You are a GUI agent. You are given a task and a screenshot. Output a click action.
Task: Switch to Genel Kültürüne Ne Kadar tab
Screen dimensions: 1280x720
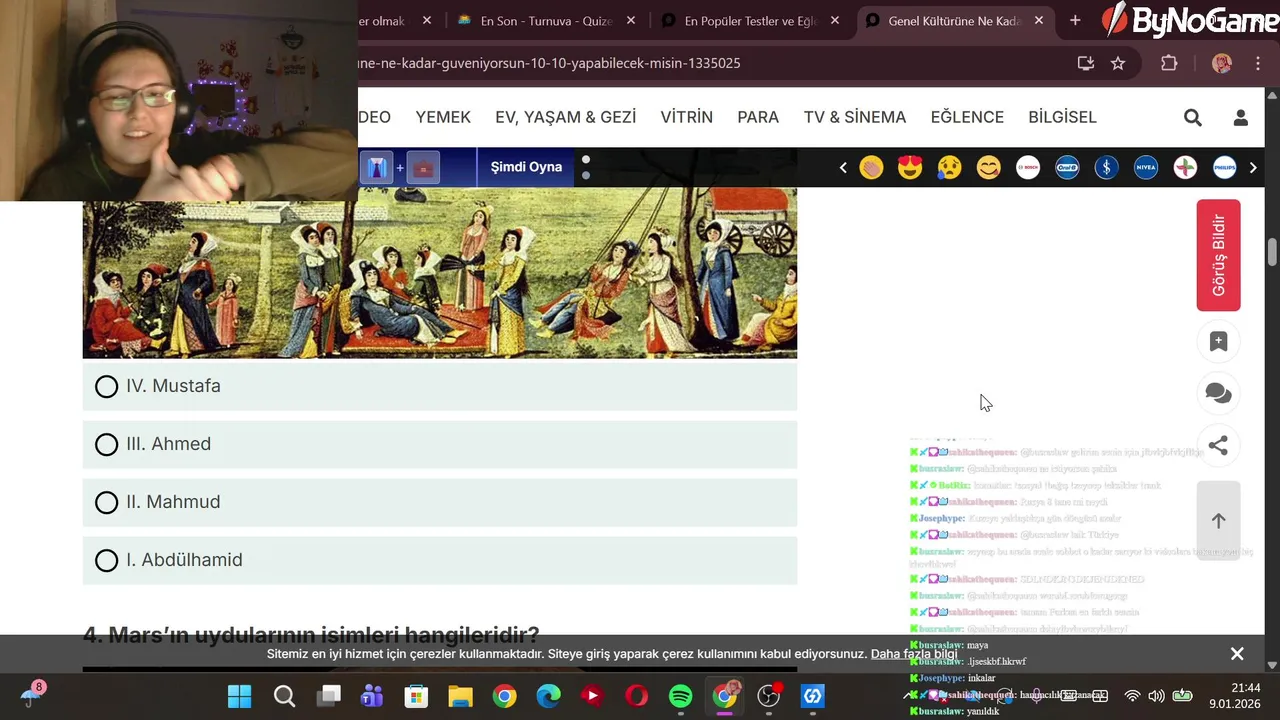click(x=953, y=21)
